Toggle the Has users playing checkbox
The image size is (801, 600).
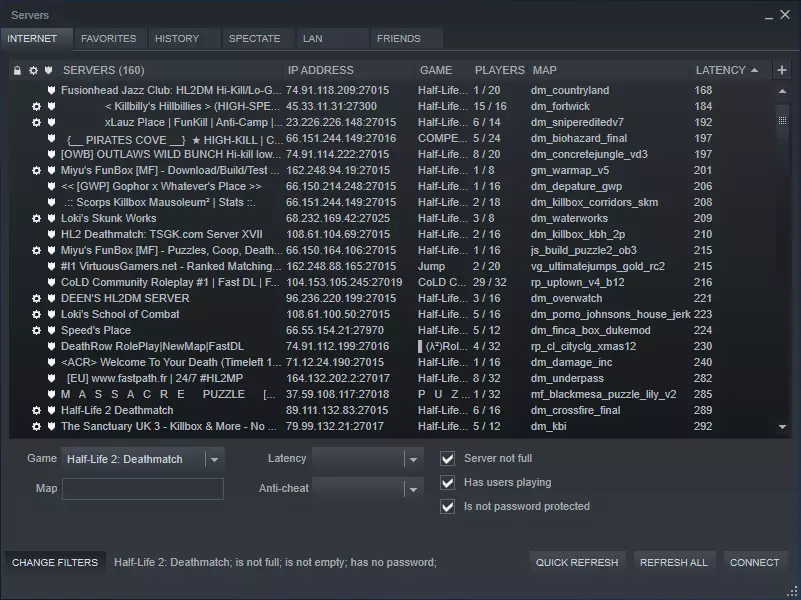click(x=447, y=483)
